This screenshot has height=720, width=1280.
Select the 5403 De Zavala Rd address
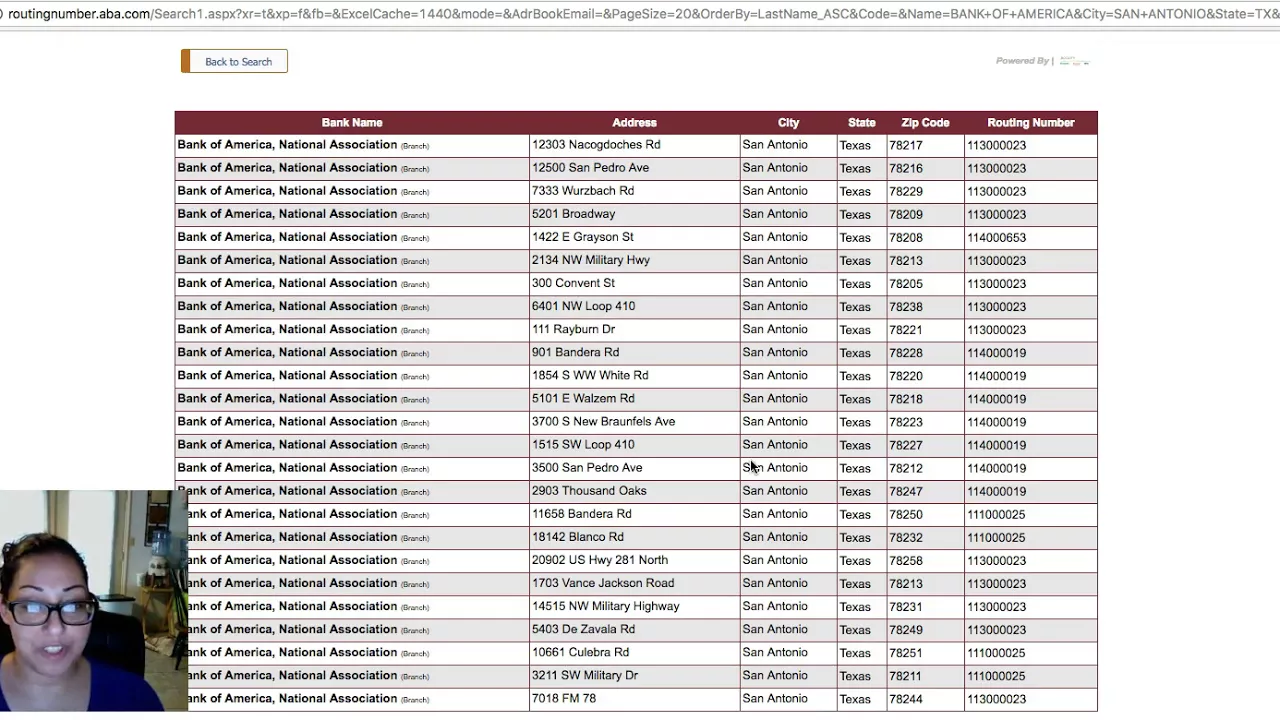583,629
